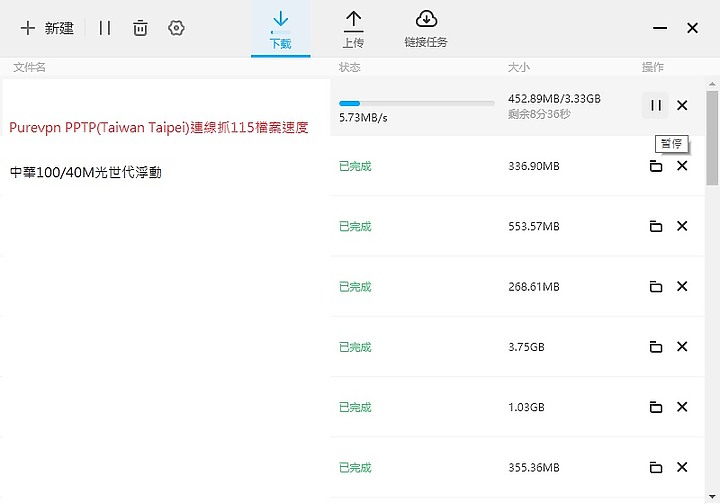720x503 pixels.
Task: Click the 状态 column header
Action: tap(349, 68)
